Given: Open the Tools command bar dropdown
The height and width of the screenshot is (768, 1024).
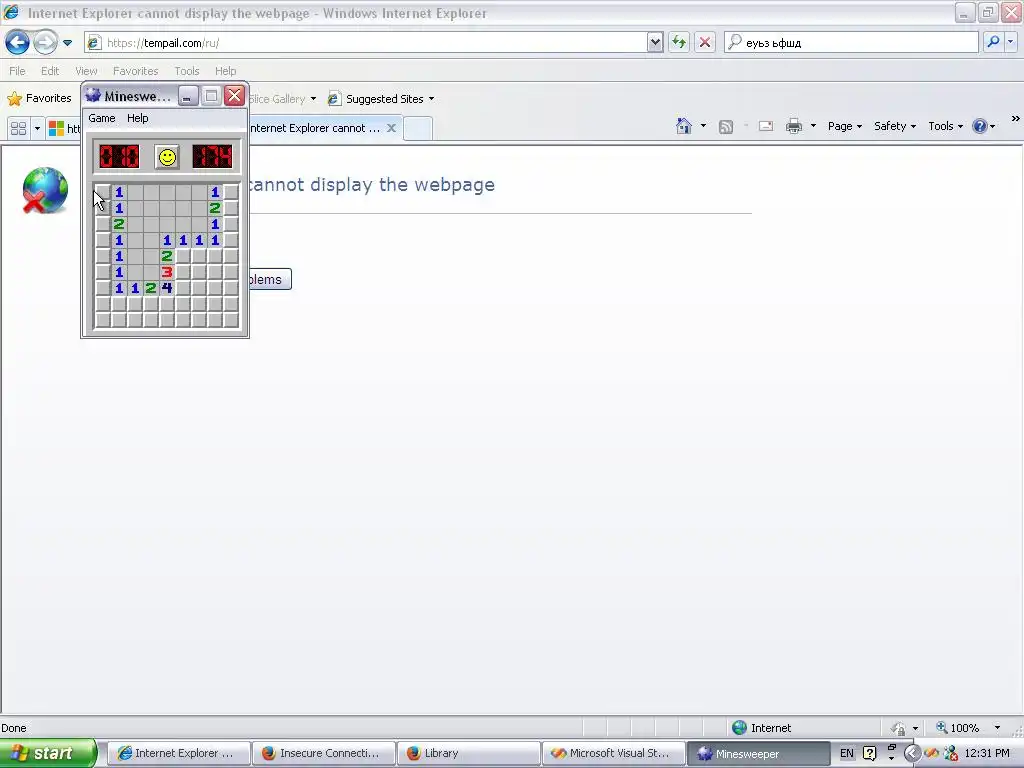Looking at the screenshot, I should 946,126.
